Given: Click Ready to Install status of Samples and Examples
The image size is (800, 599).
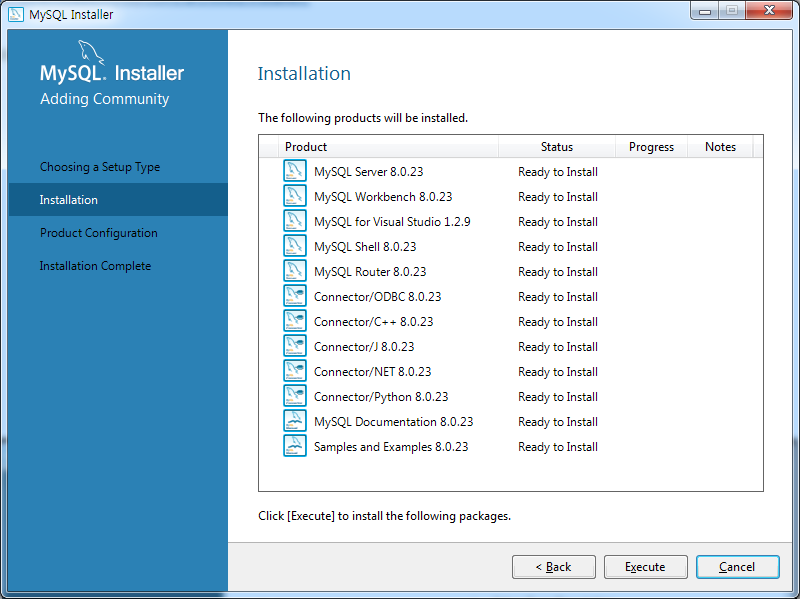Looking at the screenshot, I should point(558,447).
